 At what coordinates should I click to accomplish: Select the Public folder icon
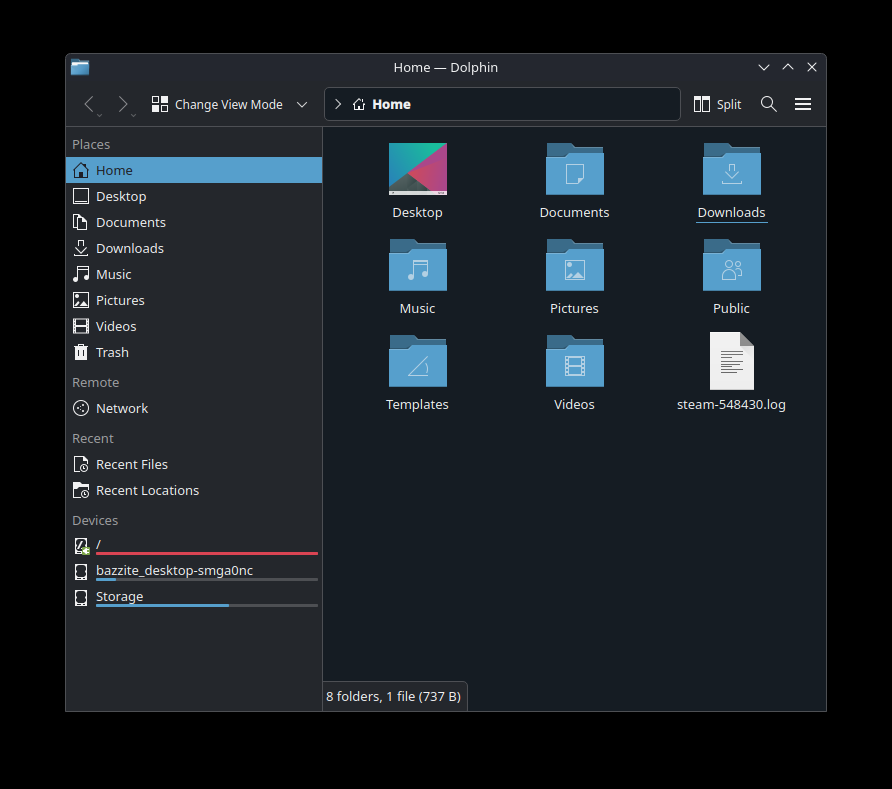pyautogui.click(x=732, y=265)
